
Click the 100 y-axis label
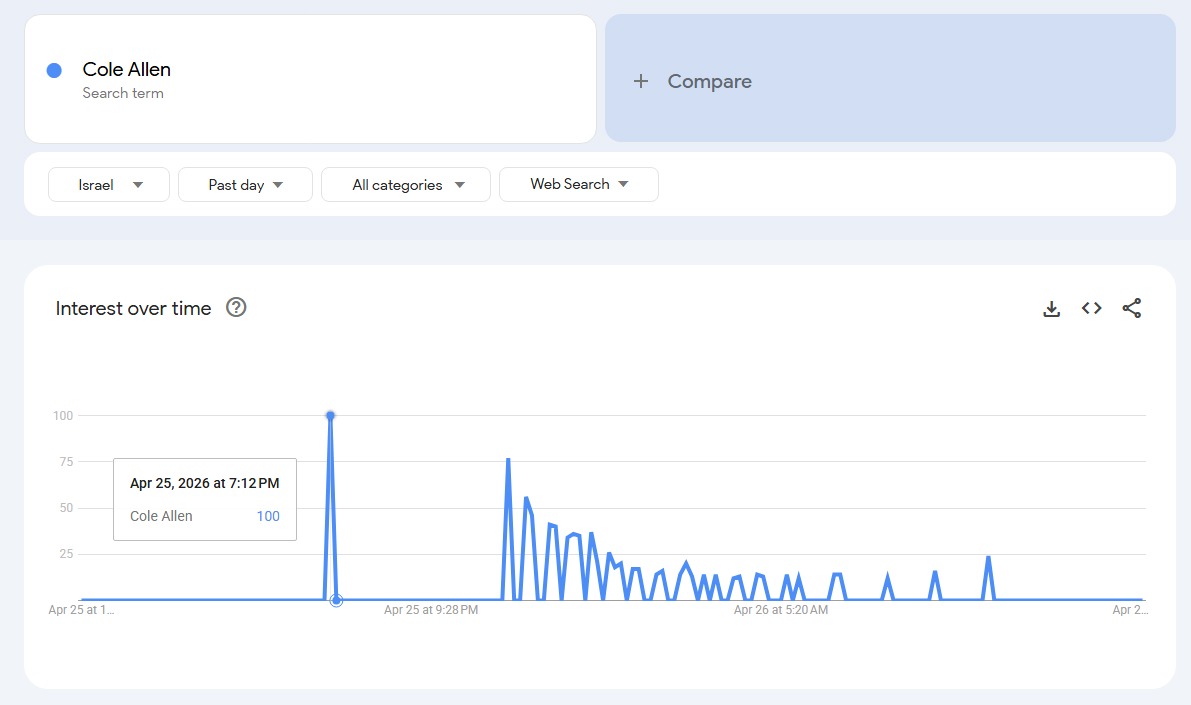(x=63, y=416)
